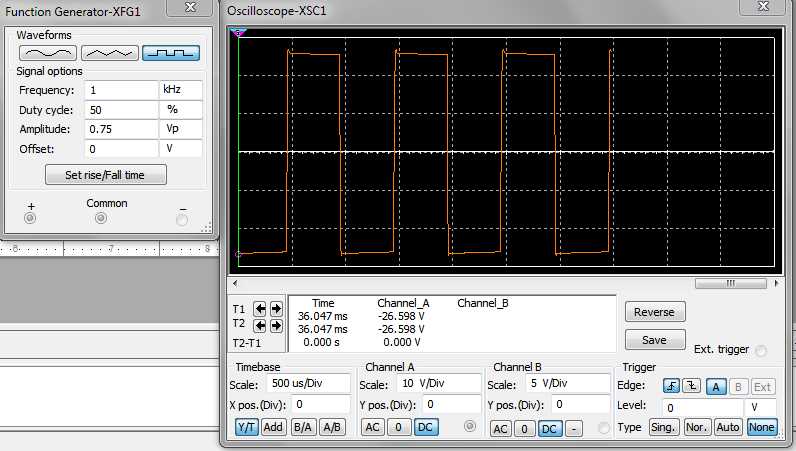
Task: Open the trigger level unit V dropdown
Action: [760, 407]
